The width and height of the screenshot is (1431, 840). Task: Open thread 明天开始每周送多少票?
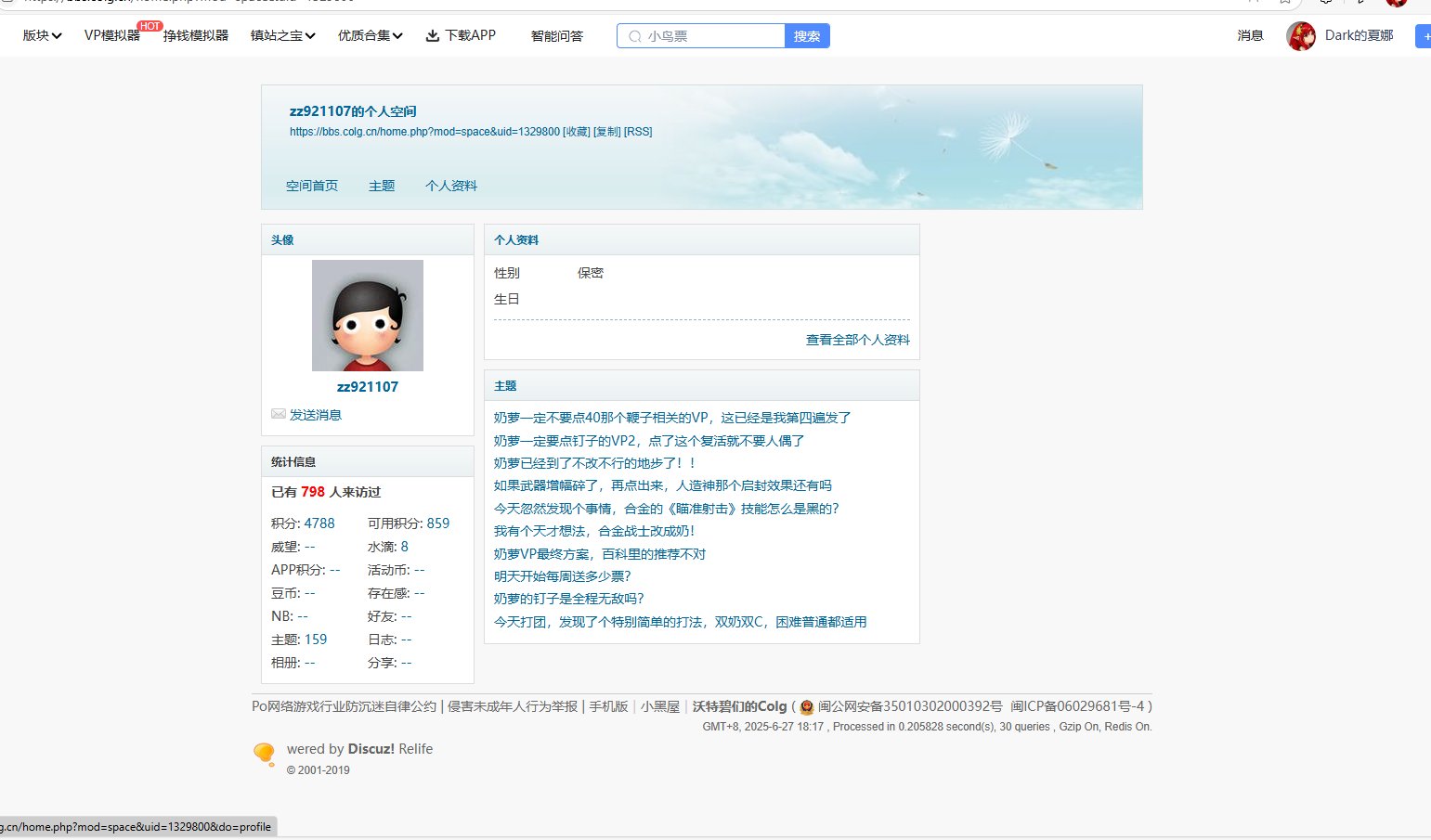[x=562, y=576]
